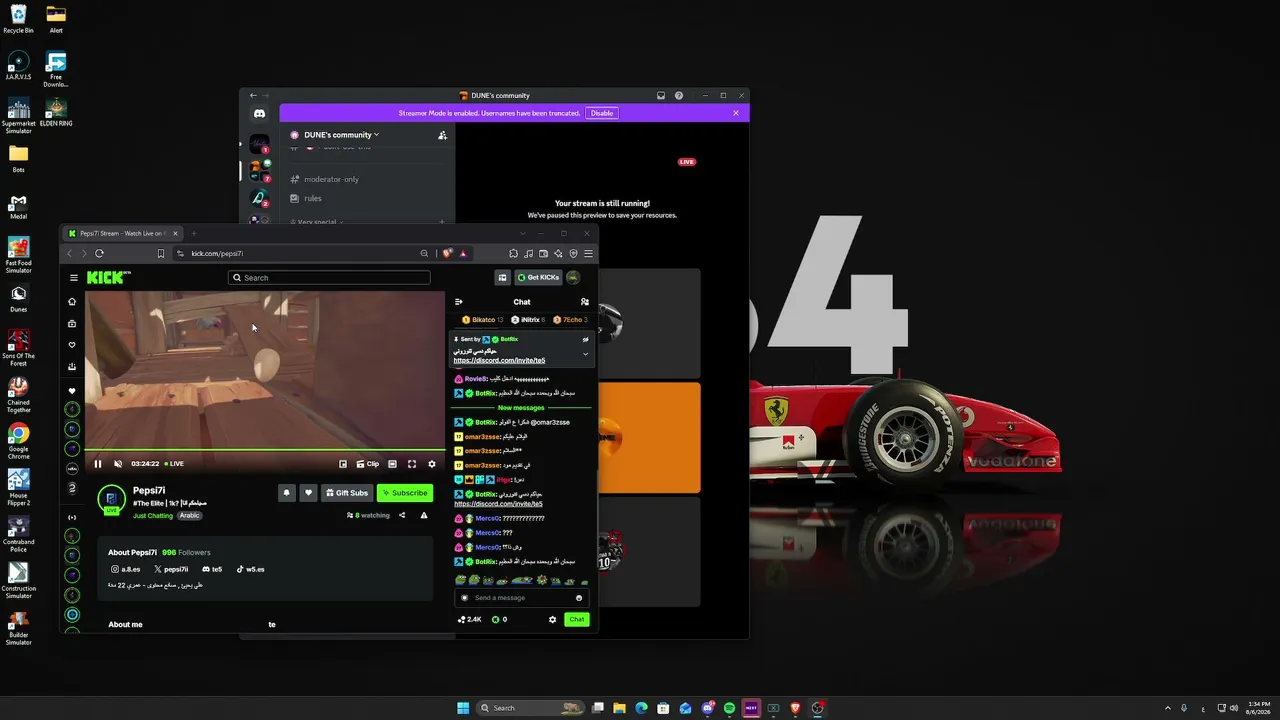Share the stream using share icon

click(402, 516)
